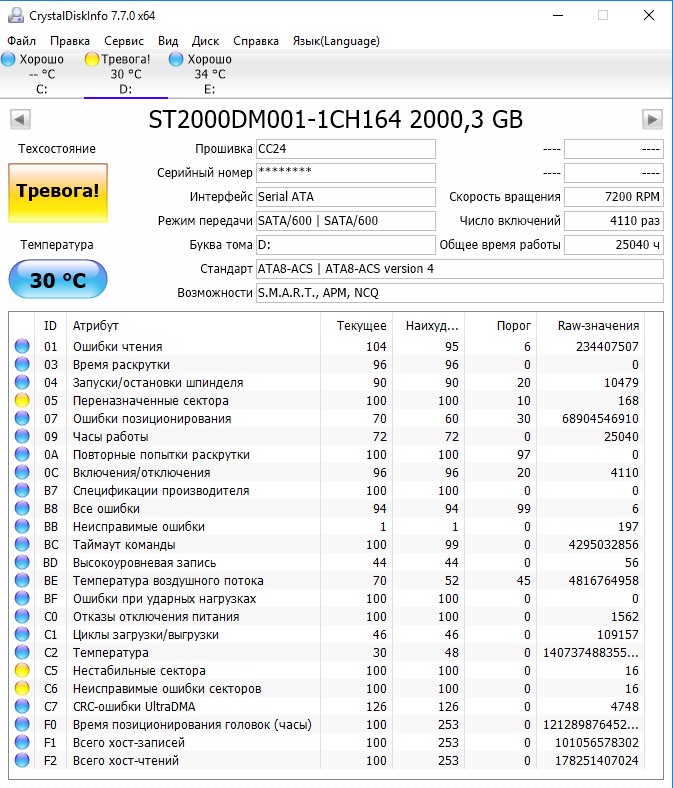
Task: Open the Диск menu
Action: pos(205,41)
